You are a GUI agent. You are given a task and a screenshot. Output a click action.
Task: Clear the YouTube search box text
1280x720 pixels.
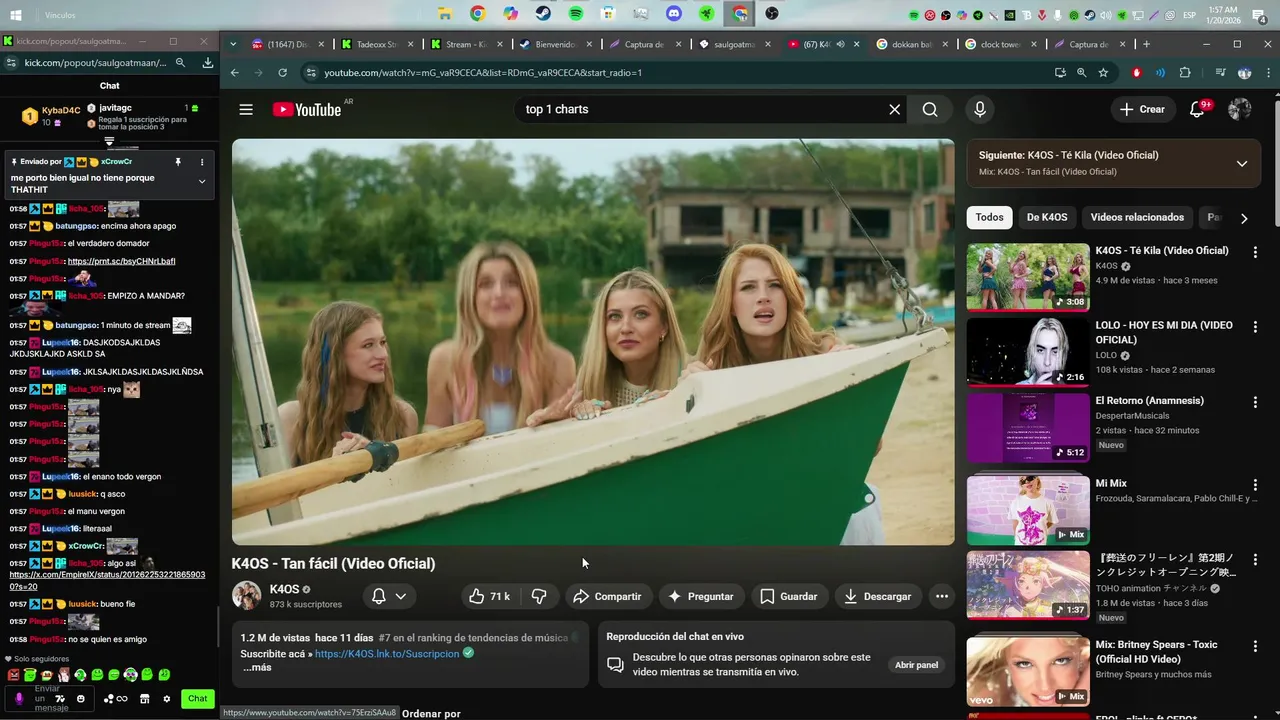click(x=894, y=109)
